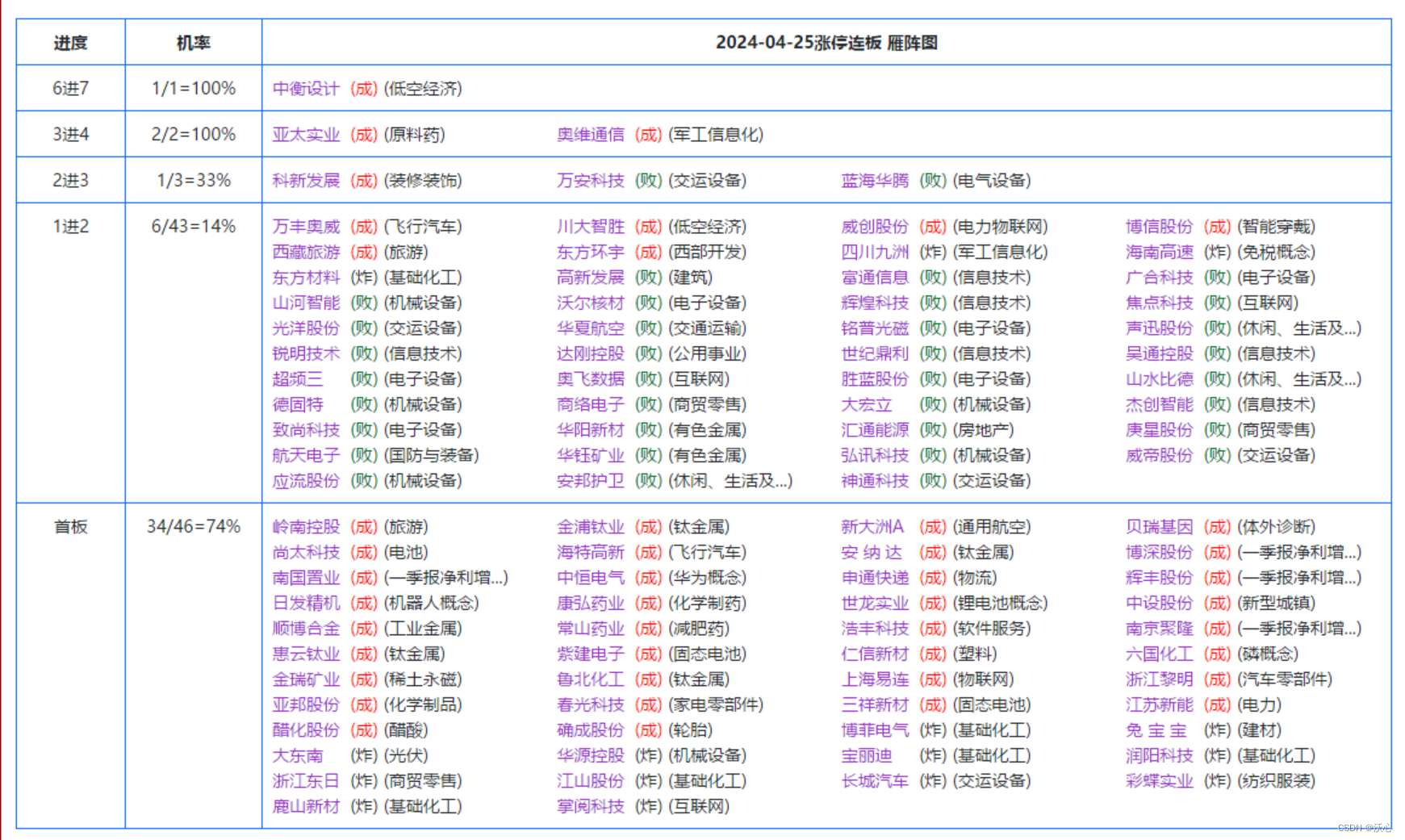1405x840 pixels.
Task: Click 确成股份 stock link
Action: coord(591,730)
